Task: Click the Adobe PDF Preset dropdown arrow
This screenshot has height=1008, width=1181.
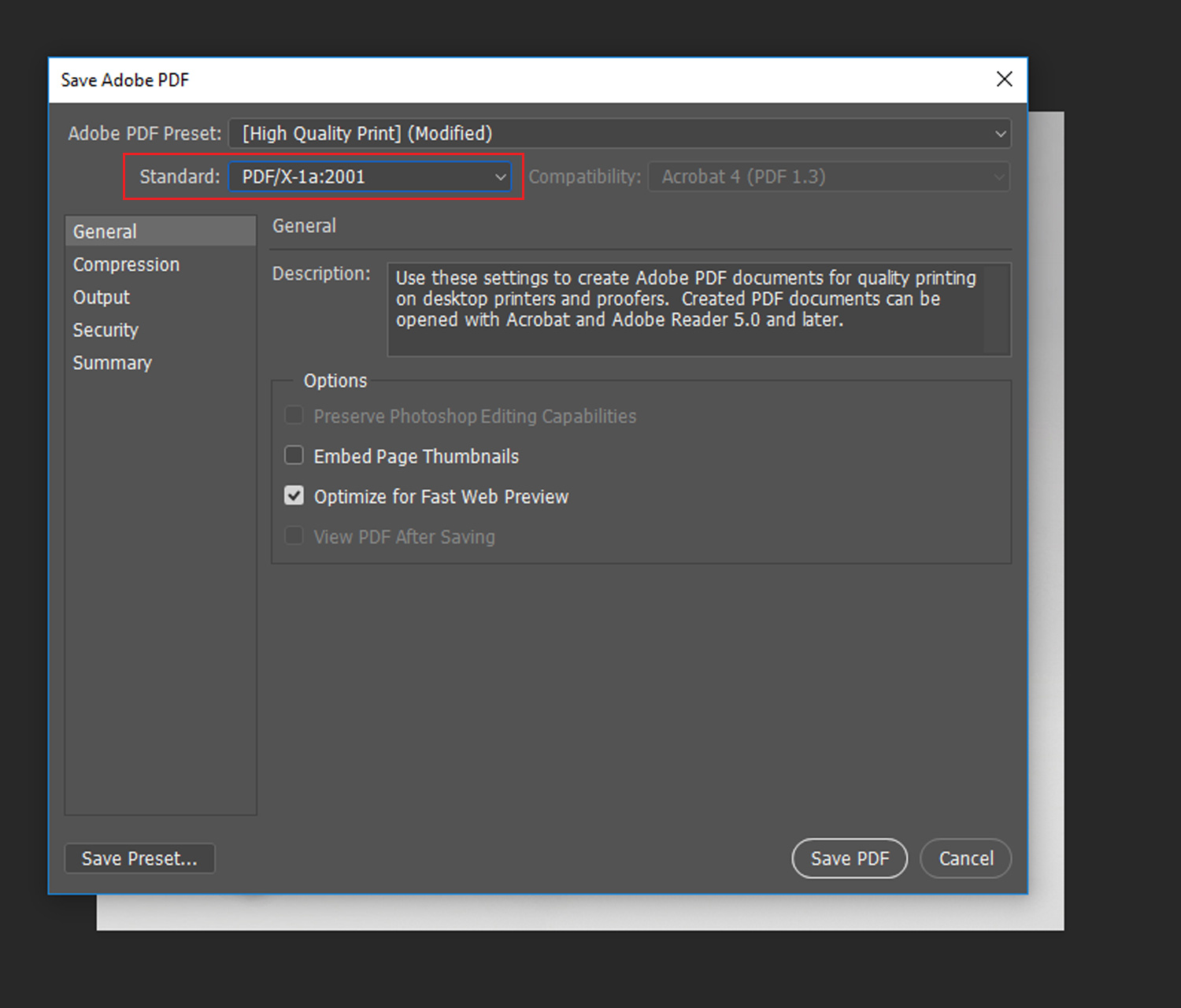Action: pos(1000,134)
